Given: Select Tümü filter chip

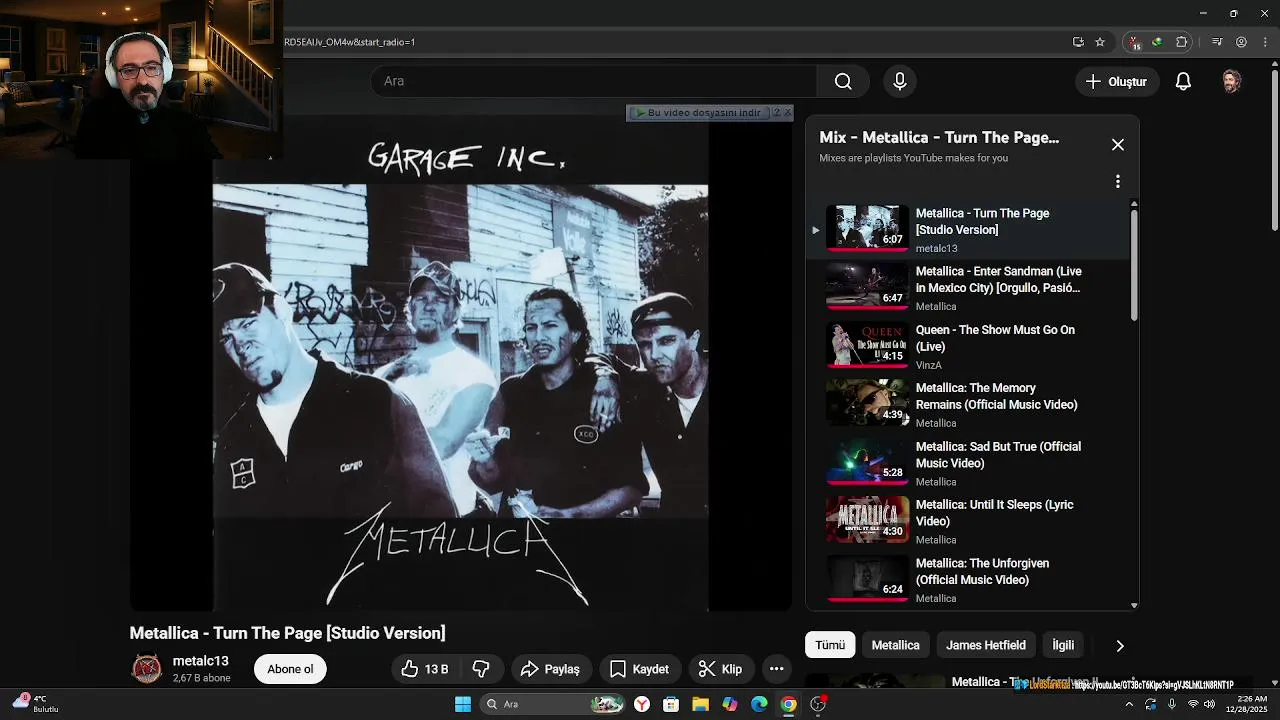Looking at the screenshot, I should point(830,645).
